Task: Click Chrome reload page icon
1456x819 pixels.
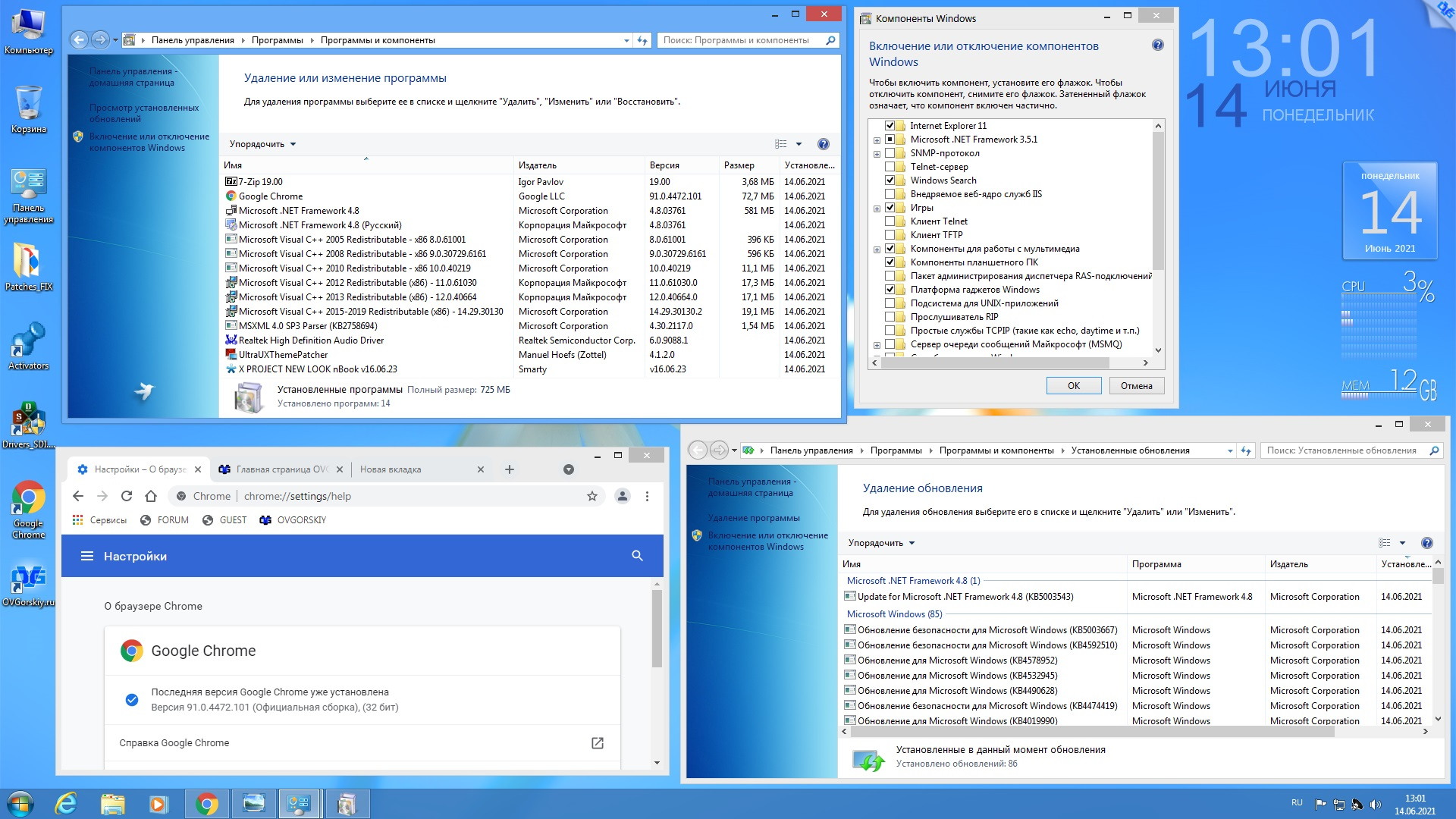Action: pyautogui.click(x=127, y=496)
